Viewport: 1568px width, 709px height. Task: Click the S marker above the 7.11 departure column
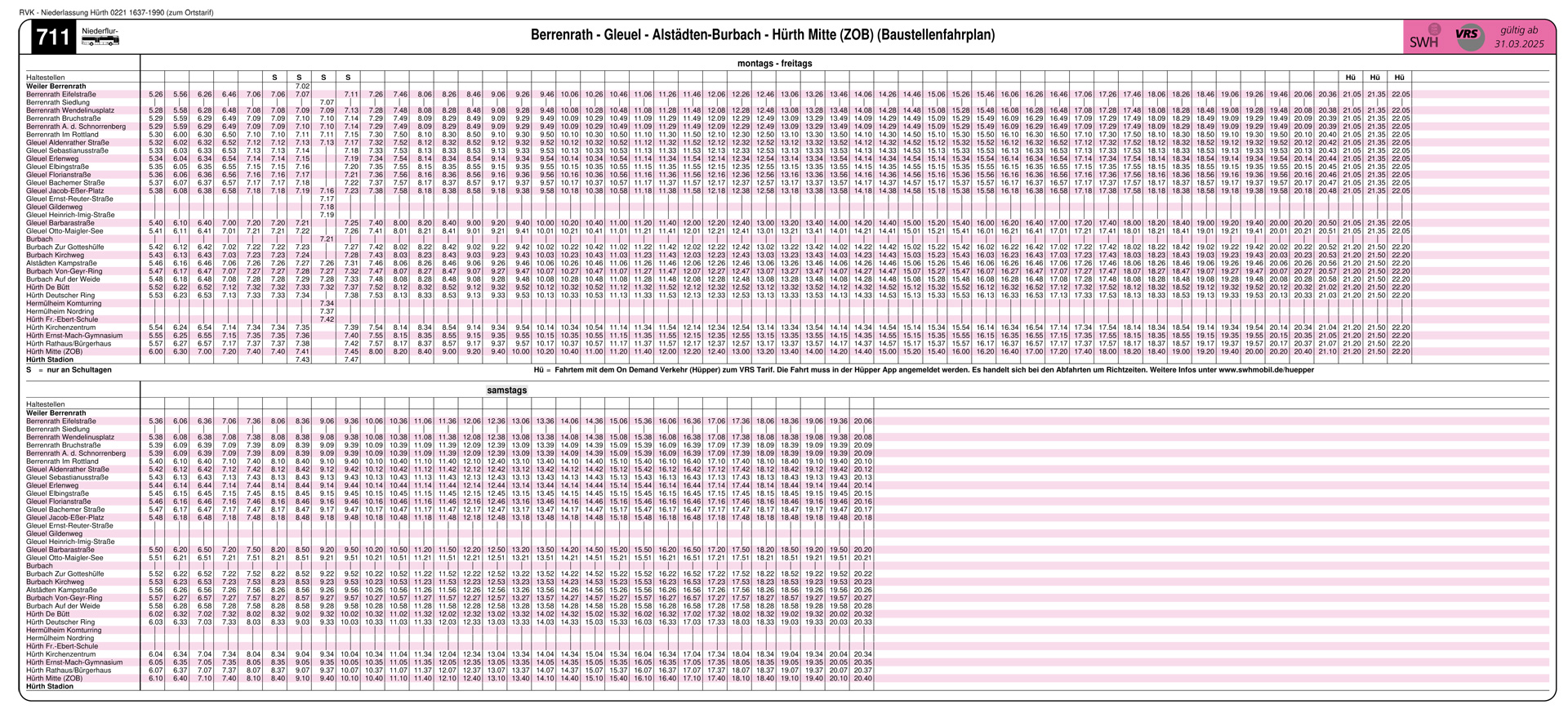[x=348, y=78]
